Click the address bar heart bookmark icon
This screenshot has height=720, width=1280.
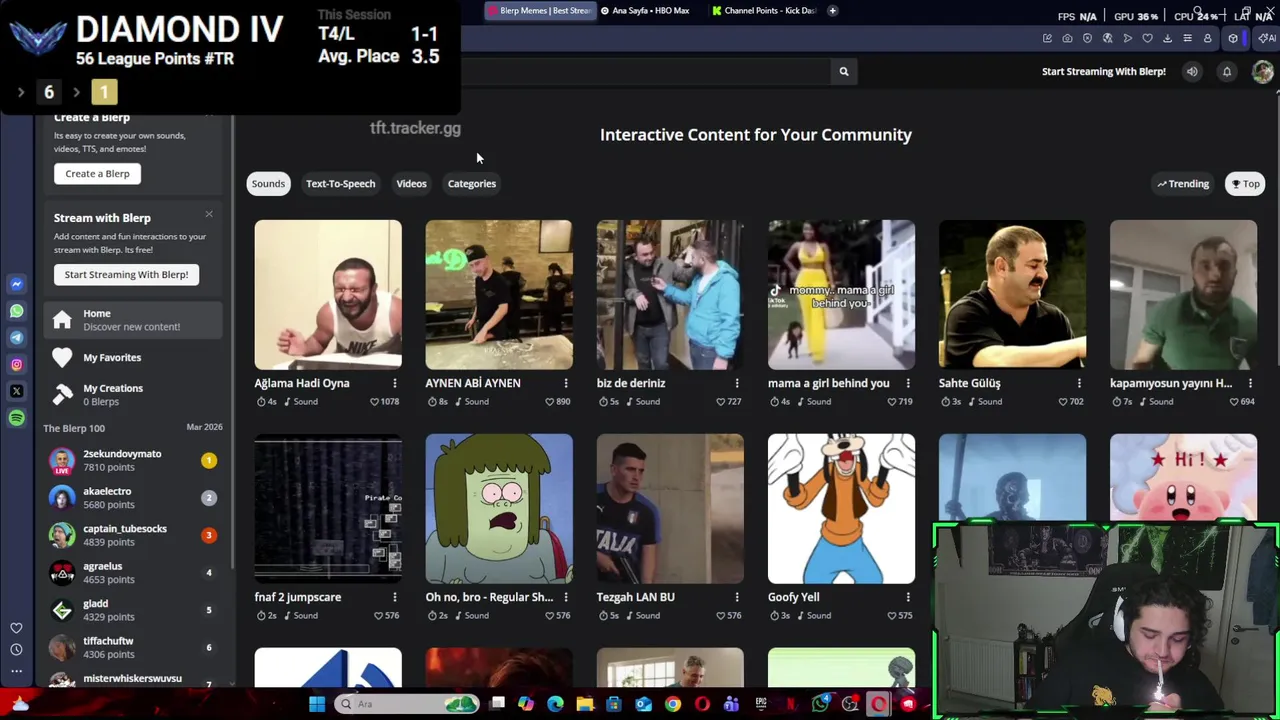1147,38
